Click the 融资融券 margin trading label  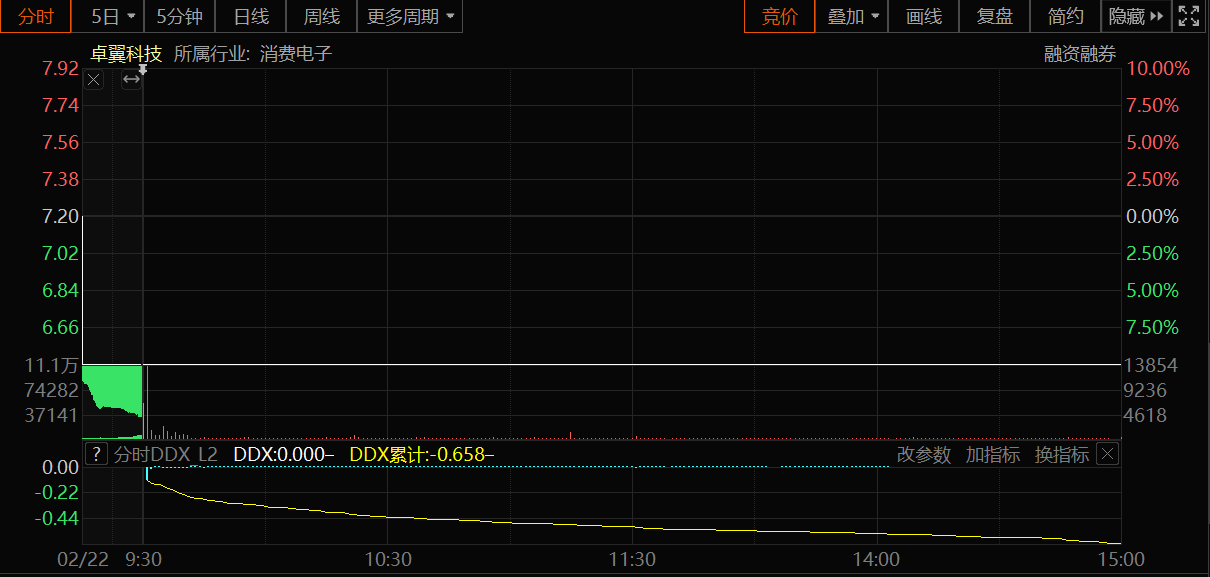(x=1080, y=55)
